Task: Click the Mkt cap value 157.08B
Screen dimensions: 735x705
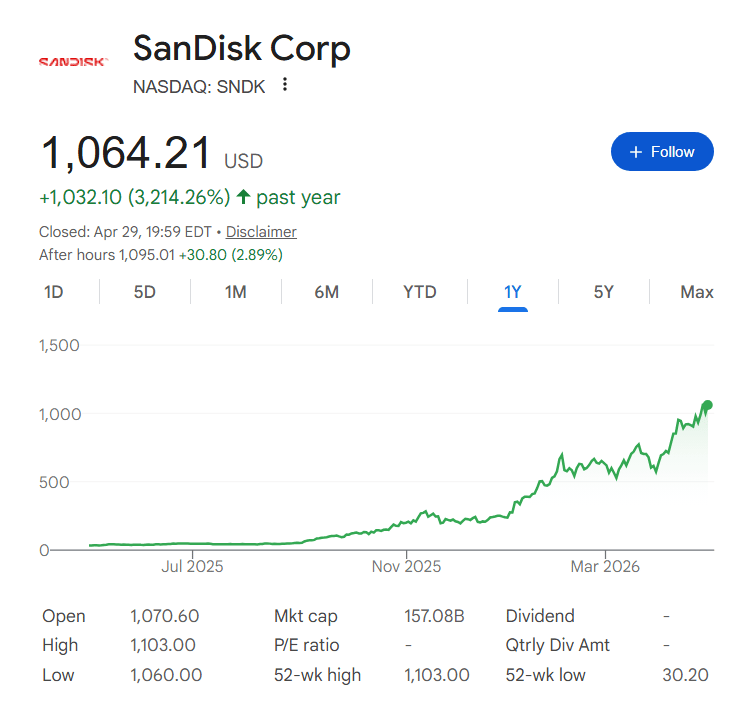Action: [433, 616]
